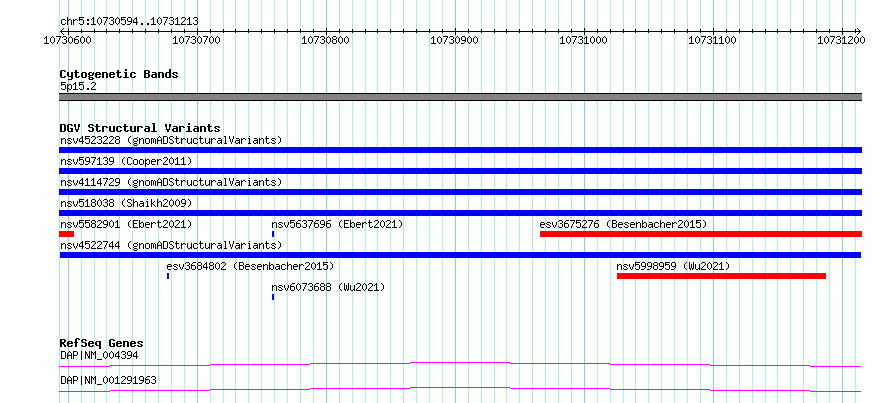Image resolution: width=890 pixels, height=403 pixels.
Task: Click ruler position 10731200
Action: point(841,40)
